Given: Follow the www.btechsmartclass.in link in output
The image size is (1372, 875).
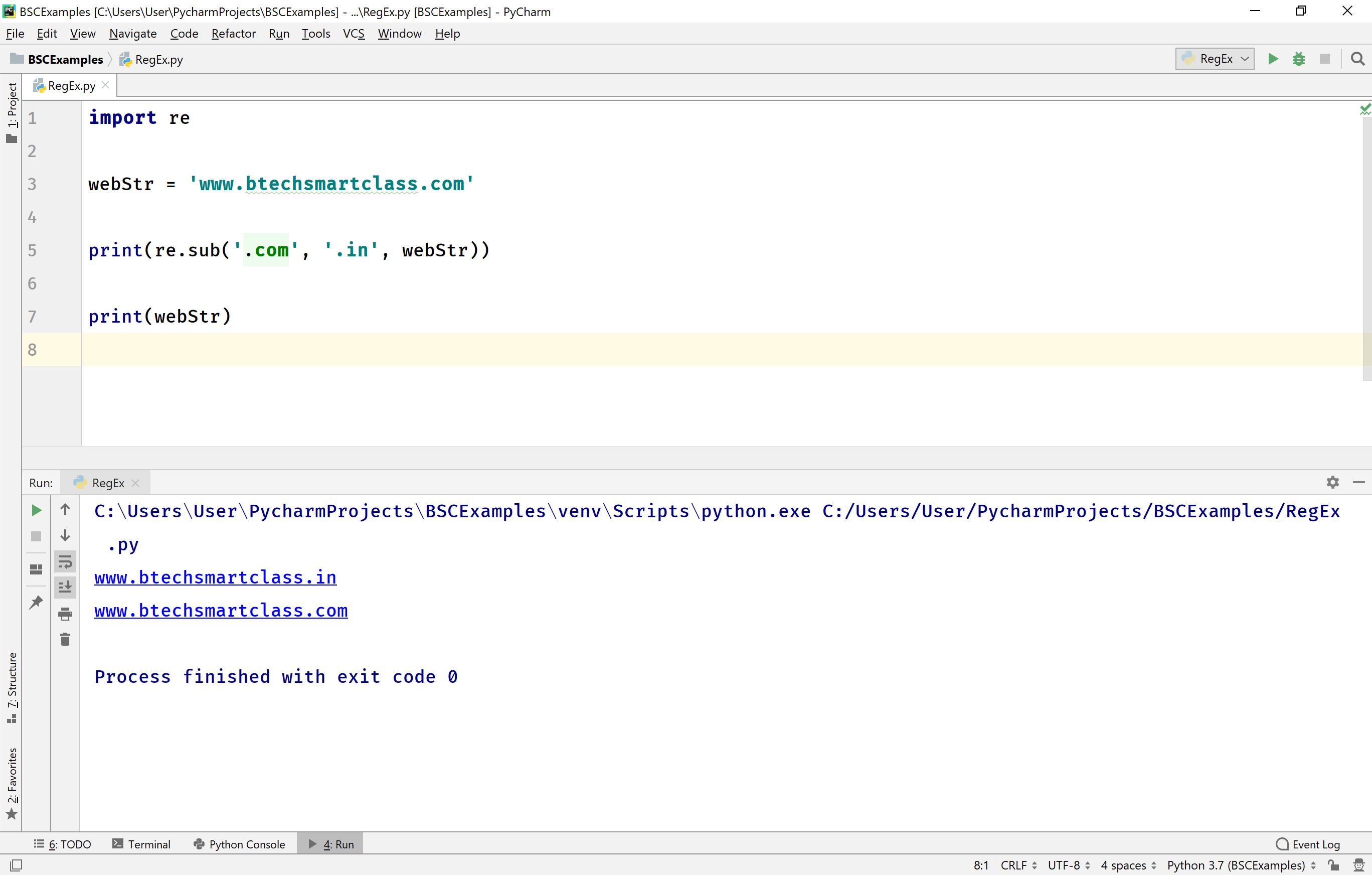Looking at the screenshot, I should click(215, 577).
